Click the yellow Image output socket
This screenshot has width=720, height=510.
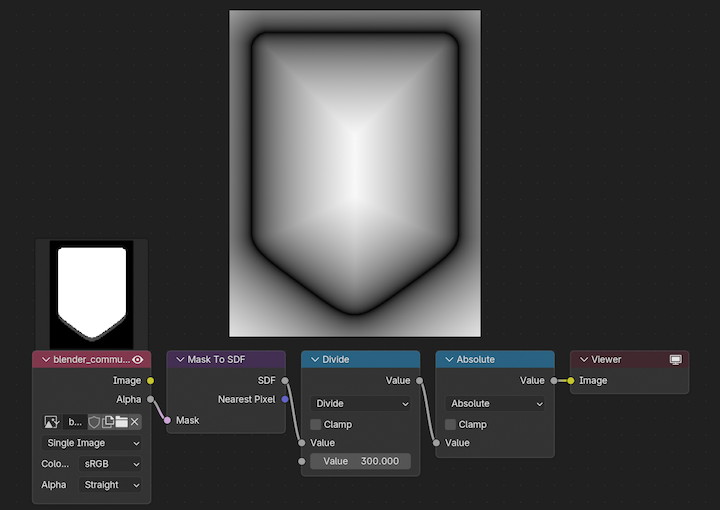[x=150, y=380]
